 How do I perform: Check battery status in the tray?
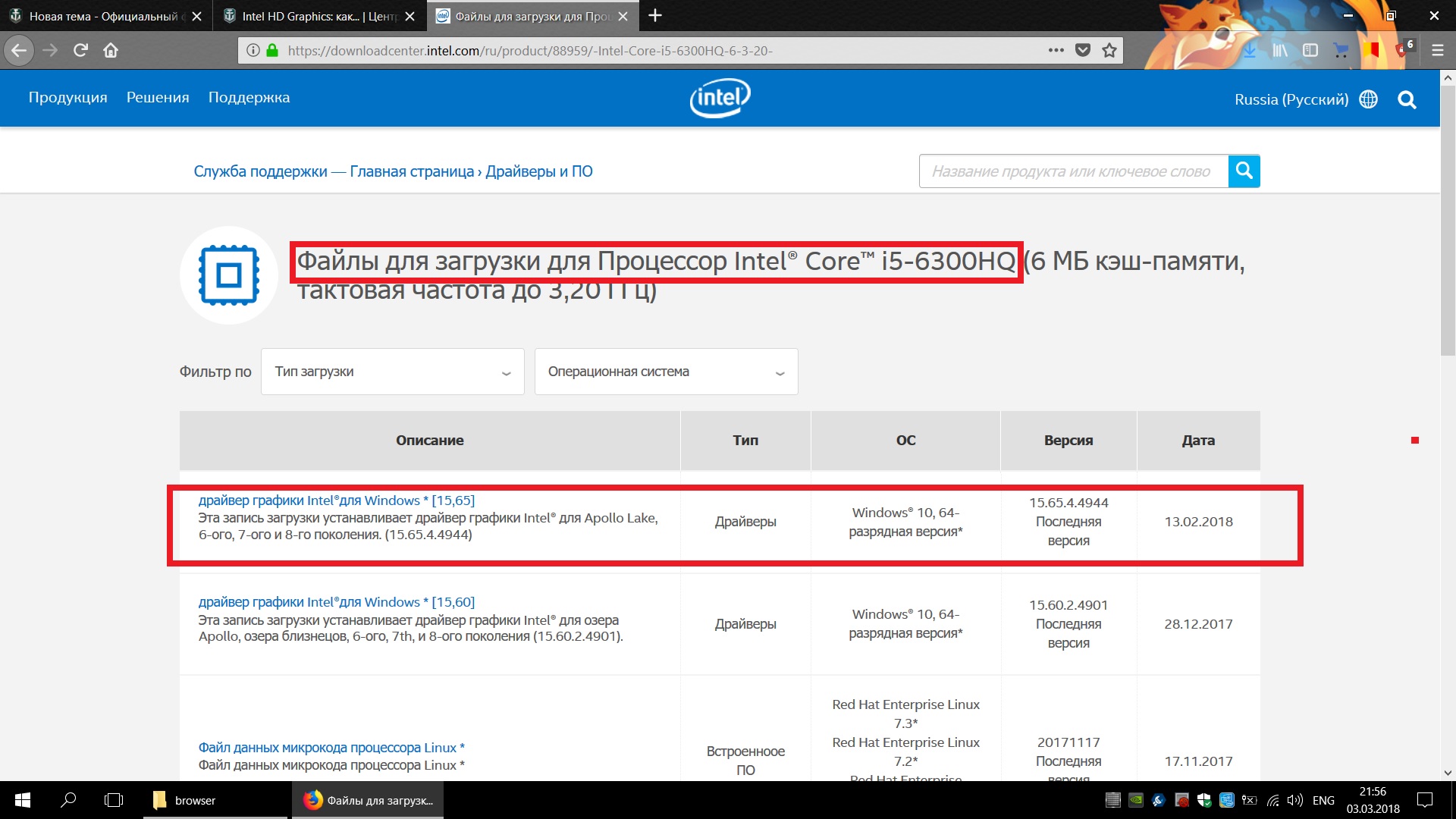[1250, 800]
